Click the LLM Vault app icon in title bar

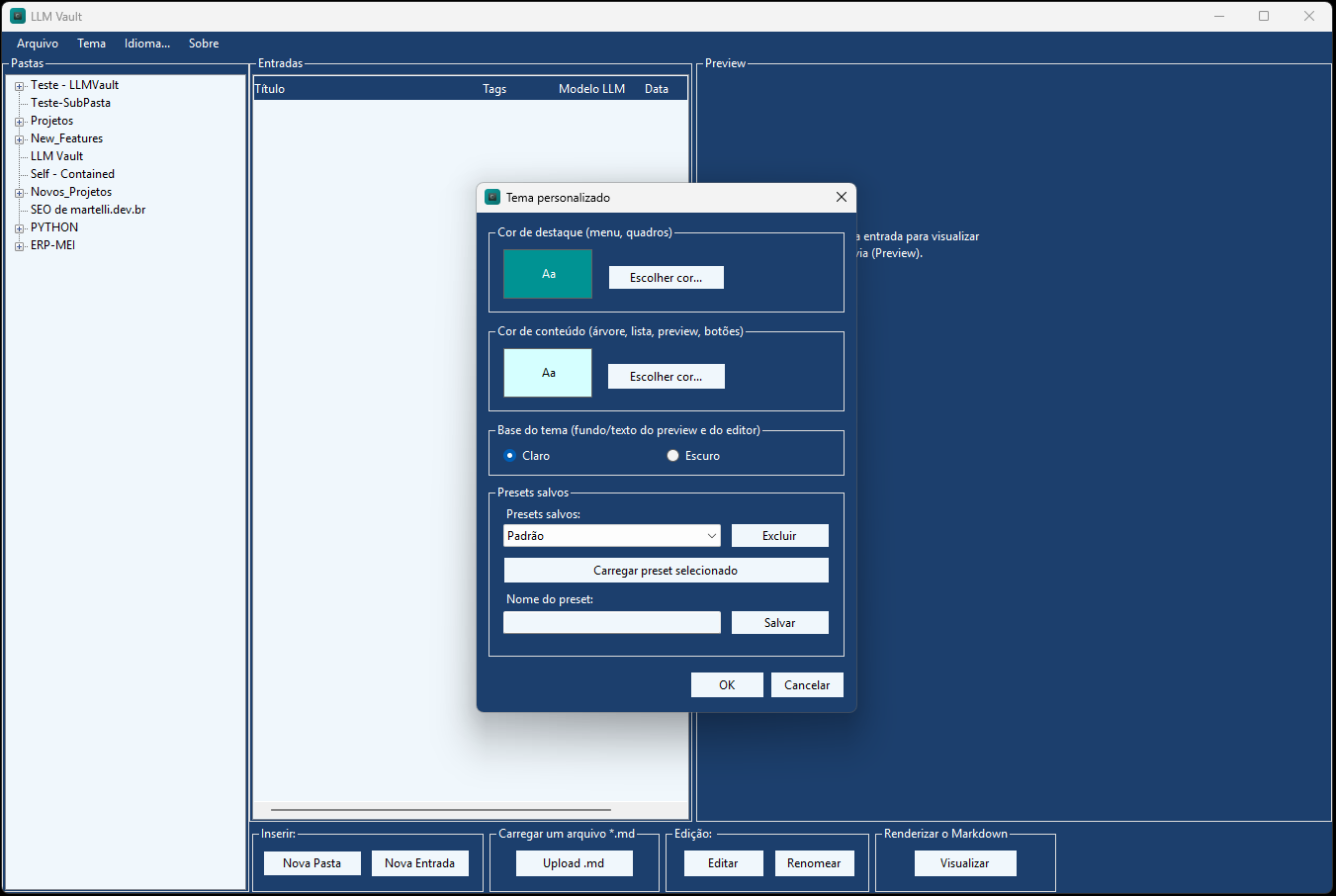[x=18, y=16]
